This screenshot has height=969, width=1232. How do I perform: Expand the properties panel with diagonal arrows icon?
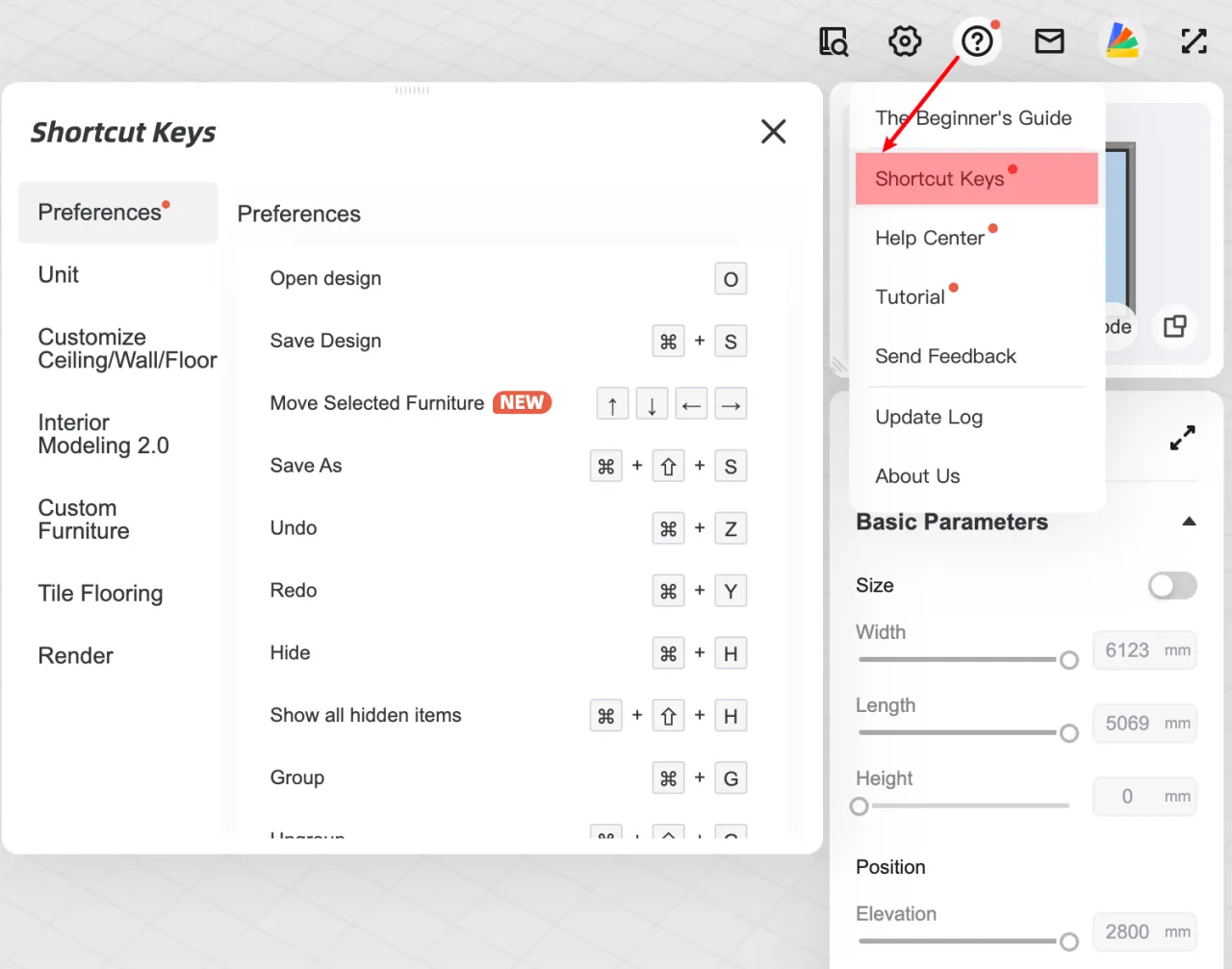pos(1182,439)
